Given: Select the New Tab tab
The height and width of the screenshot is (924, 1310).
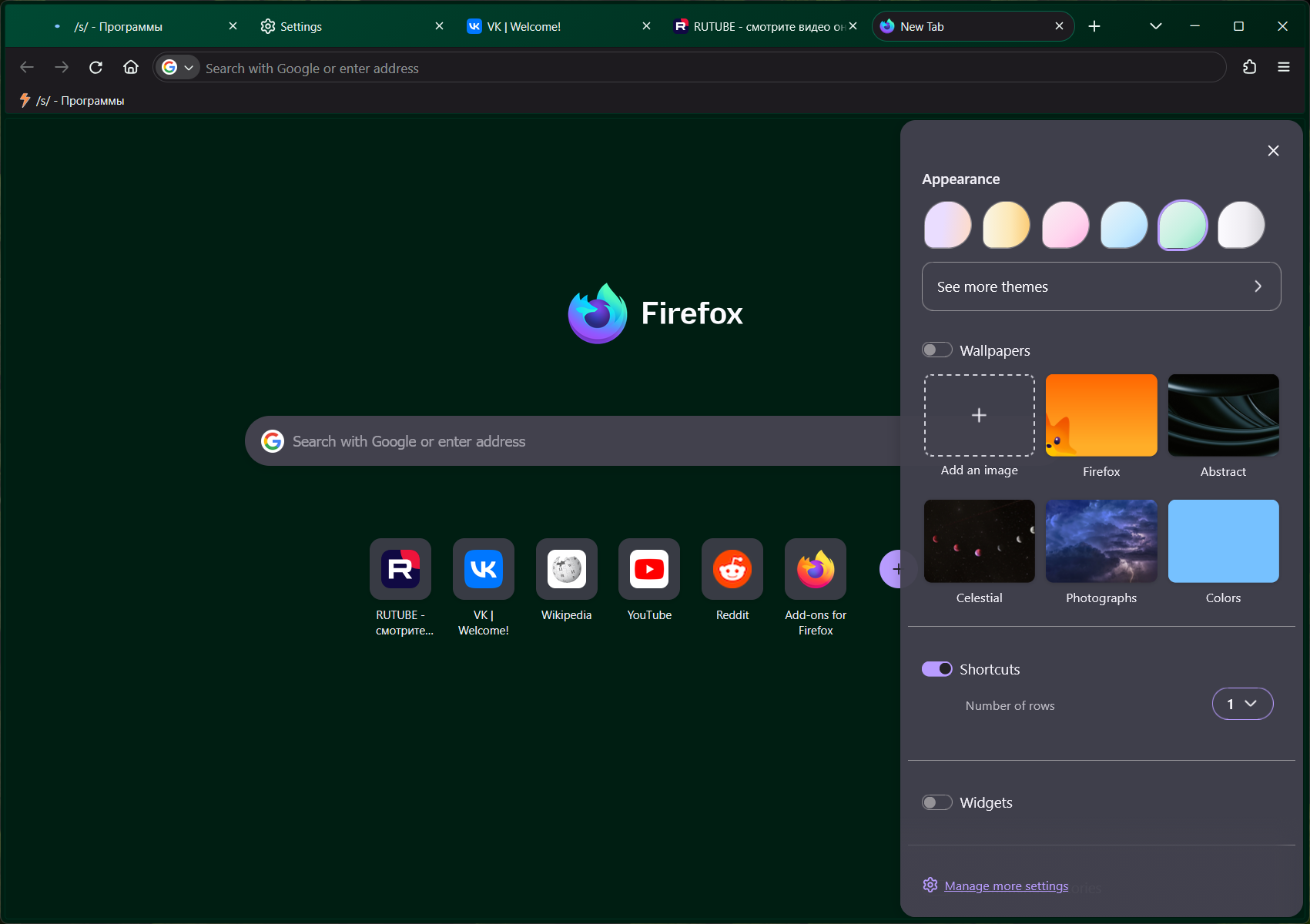Looking at the screenshot, I should tap(973, 26).
